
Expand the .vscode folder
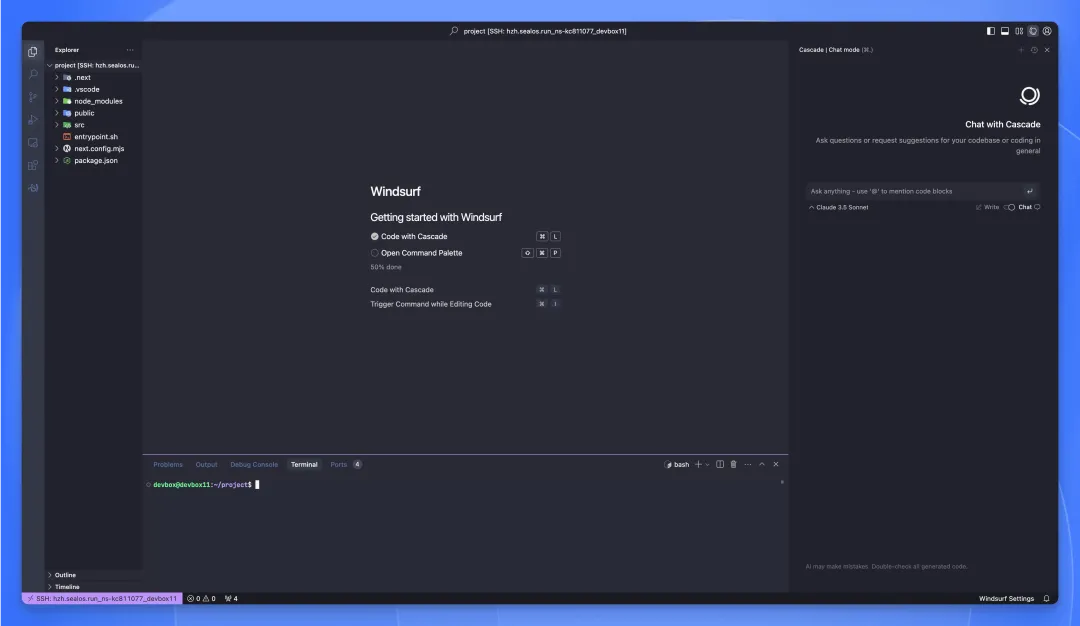tap(57, 89)
